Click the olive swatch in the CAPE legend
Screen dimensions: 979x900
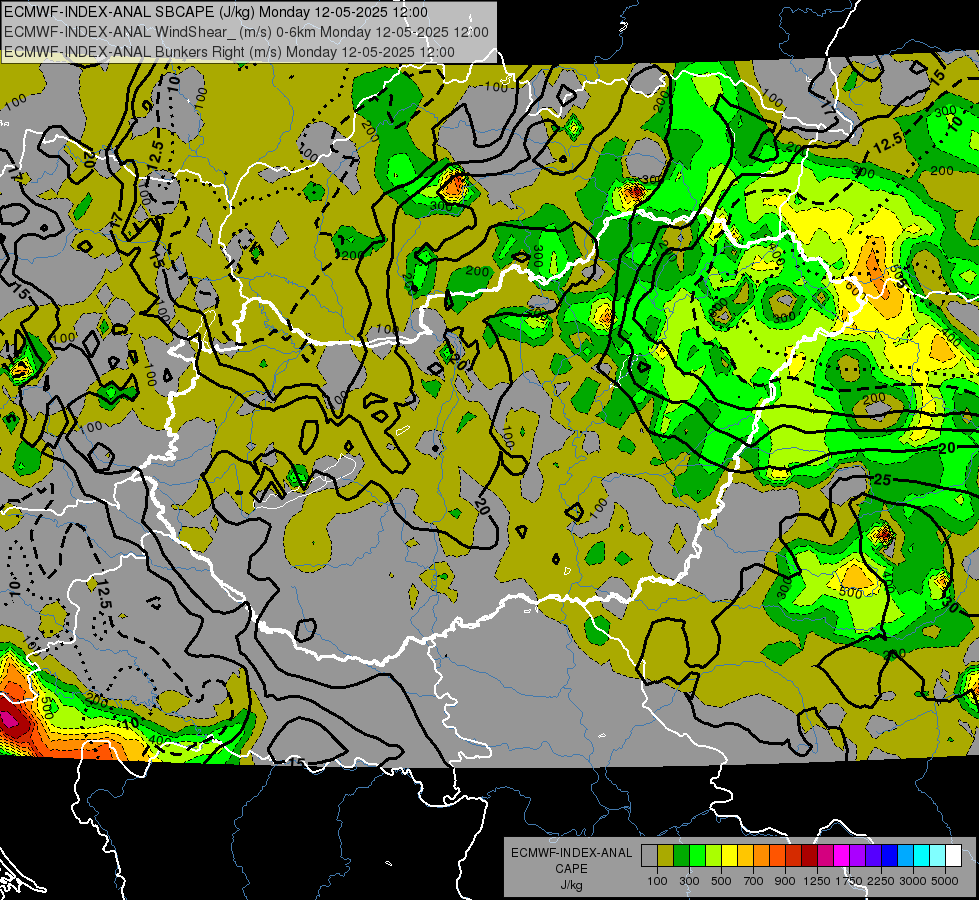tap(666, 856)
